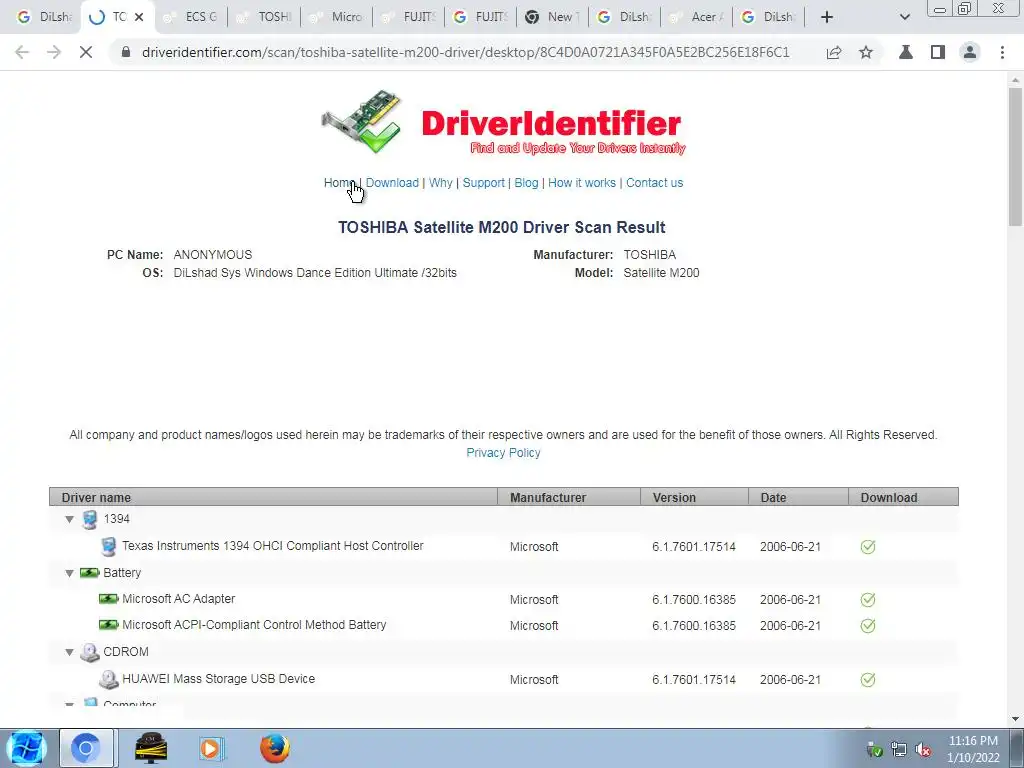Viewport: 1024px width, 768px height.
Task: Open the Contact us link
Action: 654,183
